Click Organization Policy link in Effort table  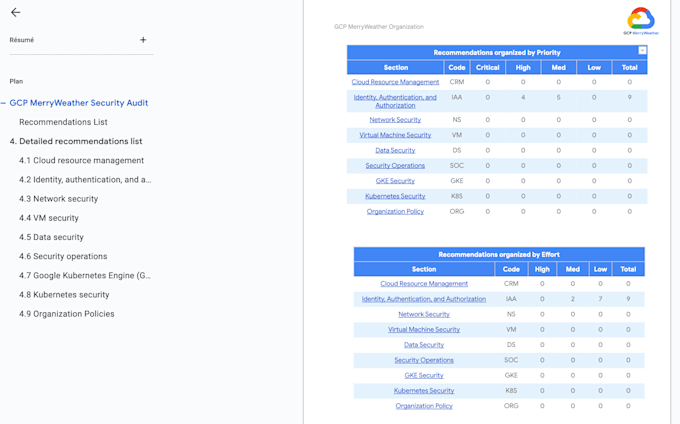click(424, 406)
